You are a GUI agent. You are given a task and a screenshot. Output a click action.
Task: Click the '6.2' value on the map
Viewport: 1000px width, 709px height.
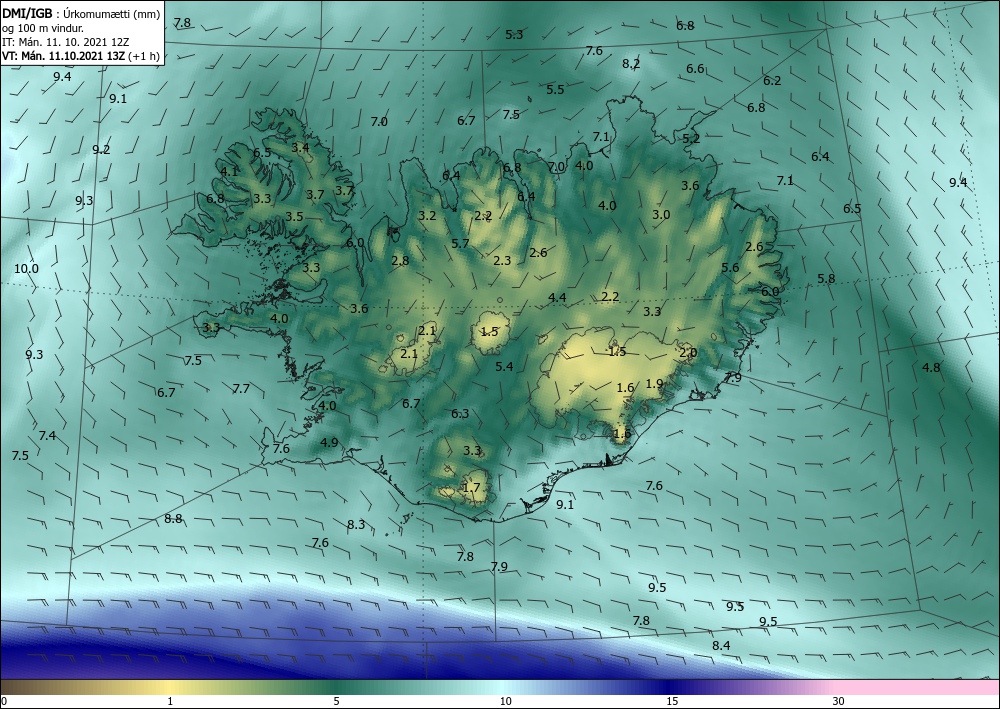[x=772, y=81]
